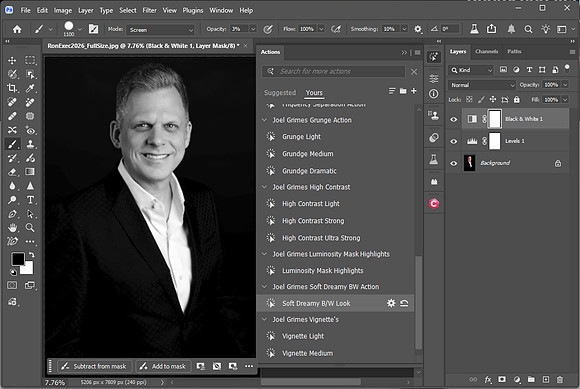This screenshot has width=580, height=389.
Task: Hide the Background layer
Action: [453, 163]
